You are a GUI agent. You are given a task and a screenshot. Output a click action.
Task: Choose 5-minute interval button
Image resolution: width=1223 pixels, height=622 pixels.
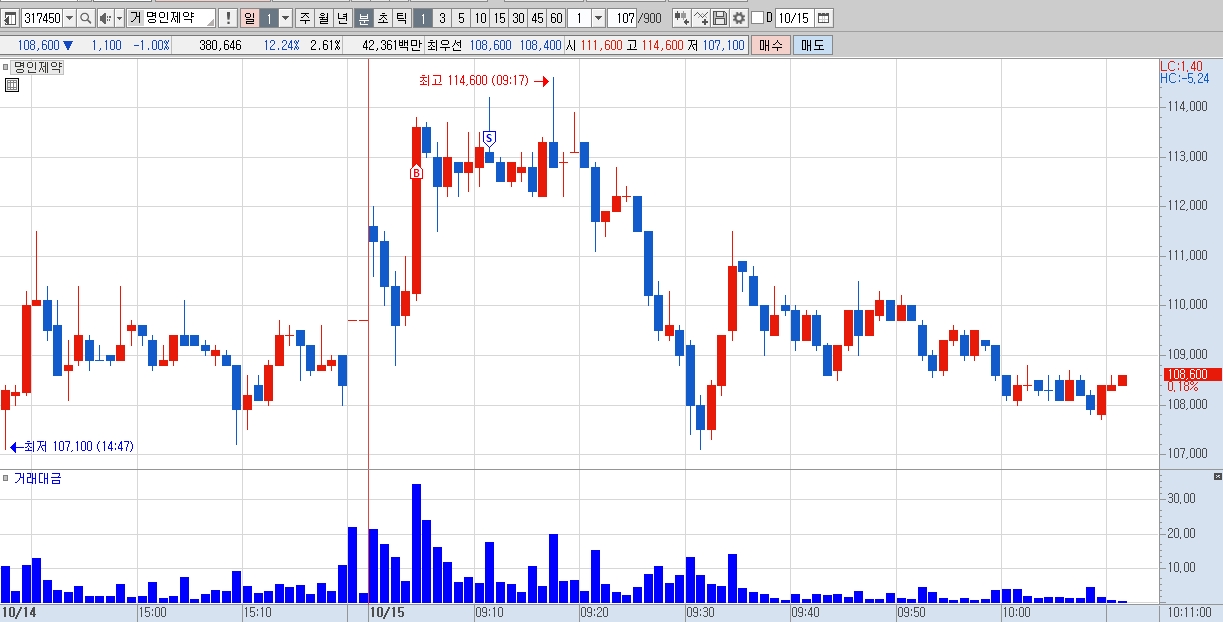(460, 18)
